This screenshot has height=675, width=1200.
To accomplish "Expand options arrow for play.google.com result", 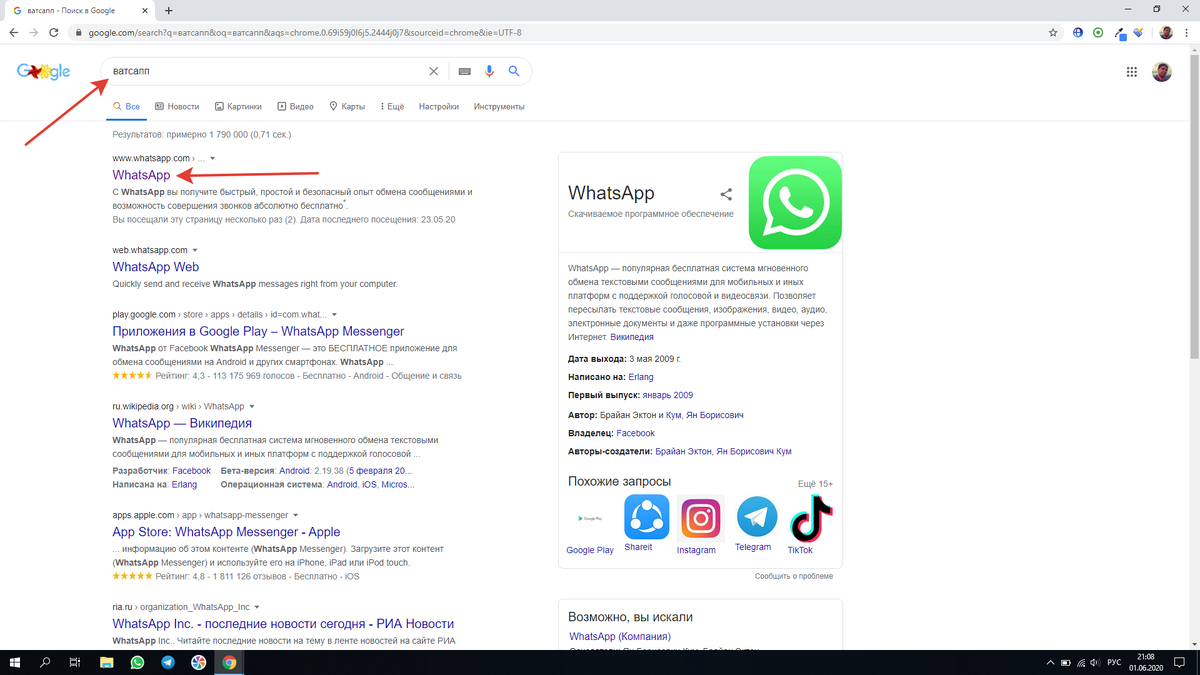I will tap(334, 314).
